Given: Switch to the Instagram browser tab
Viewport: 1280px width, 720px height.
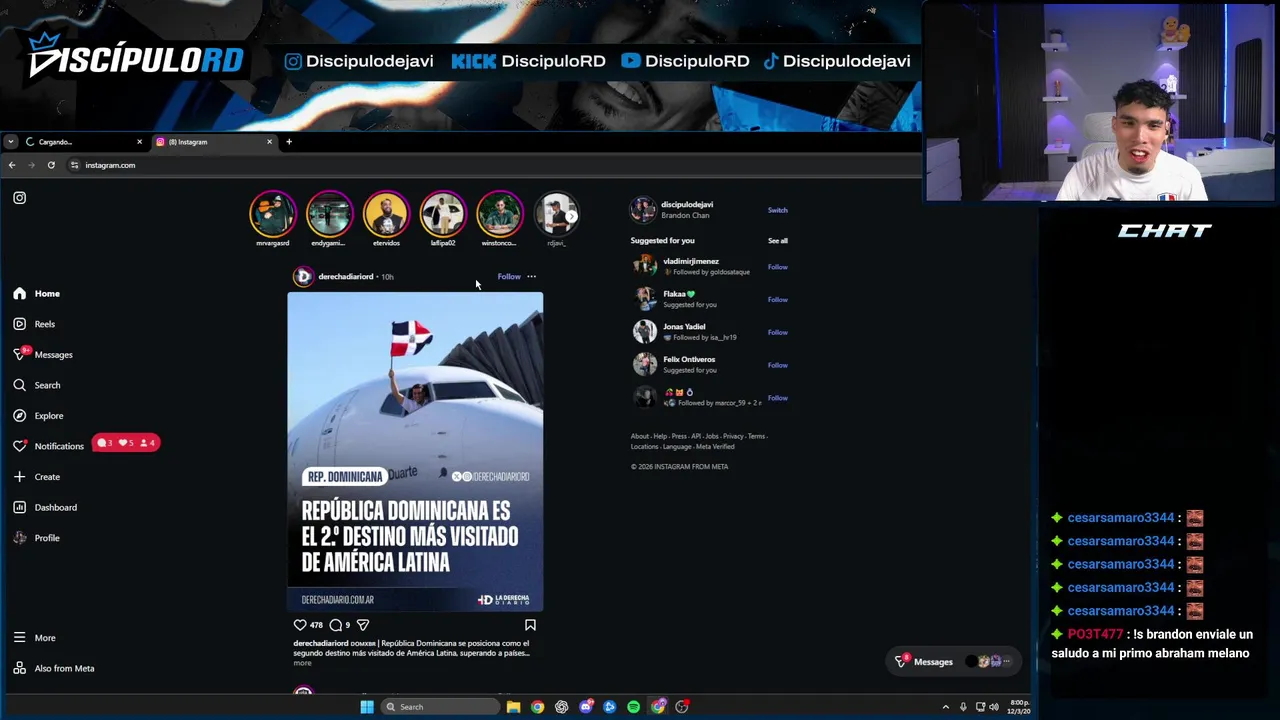Looking at the screenshot, I should point(213,142).
